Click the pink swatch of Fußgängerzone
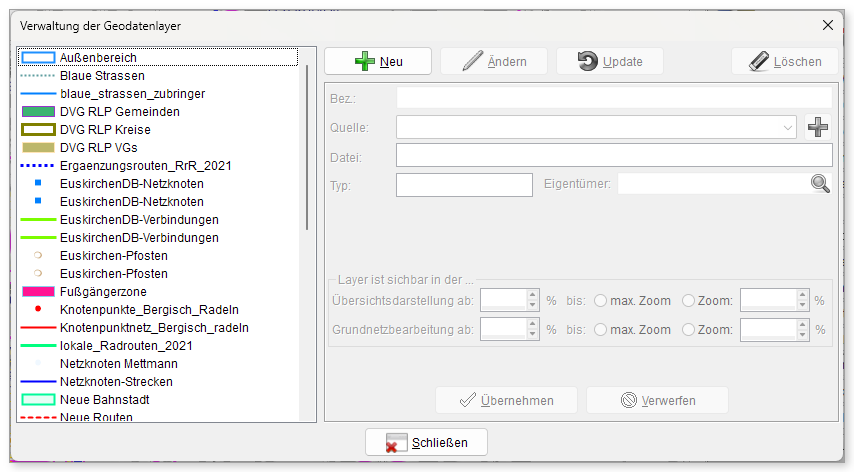 (38, 292)
